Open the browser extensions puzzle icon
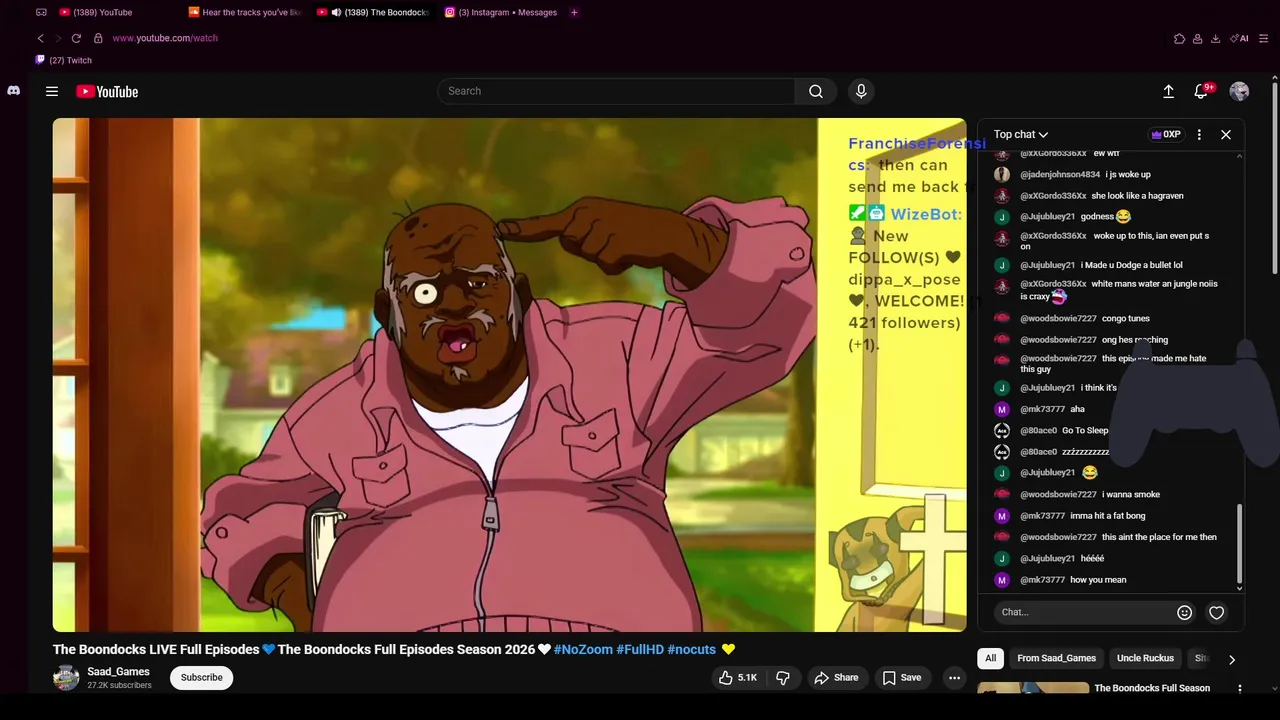This screenshot has width=1280, height=720. (x=1179, y=38)
